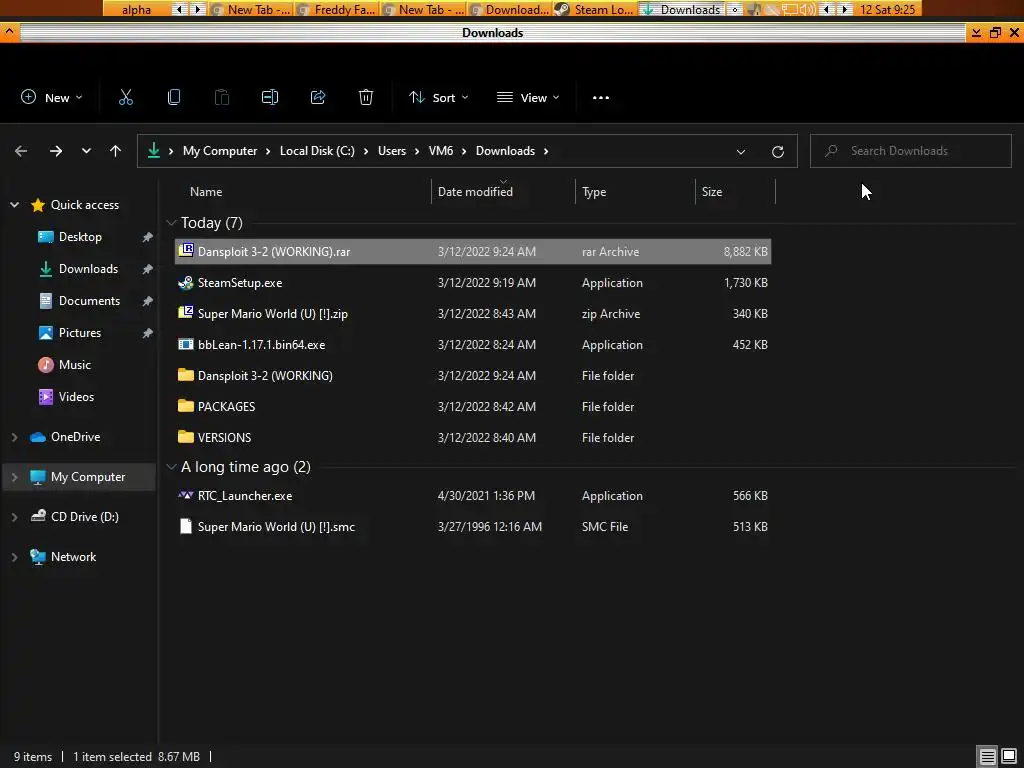Click VM6 in address breadcrumb
Screen dimensions: 1024x768
click(441, 151)
